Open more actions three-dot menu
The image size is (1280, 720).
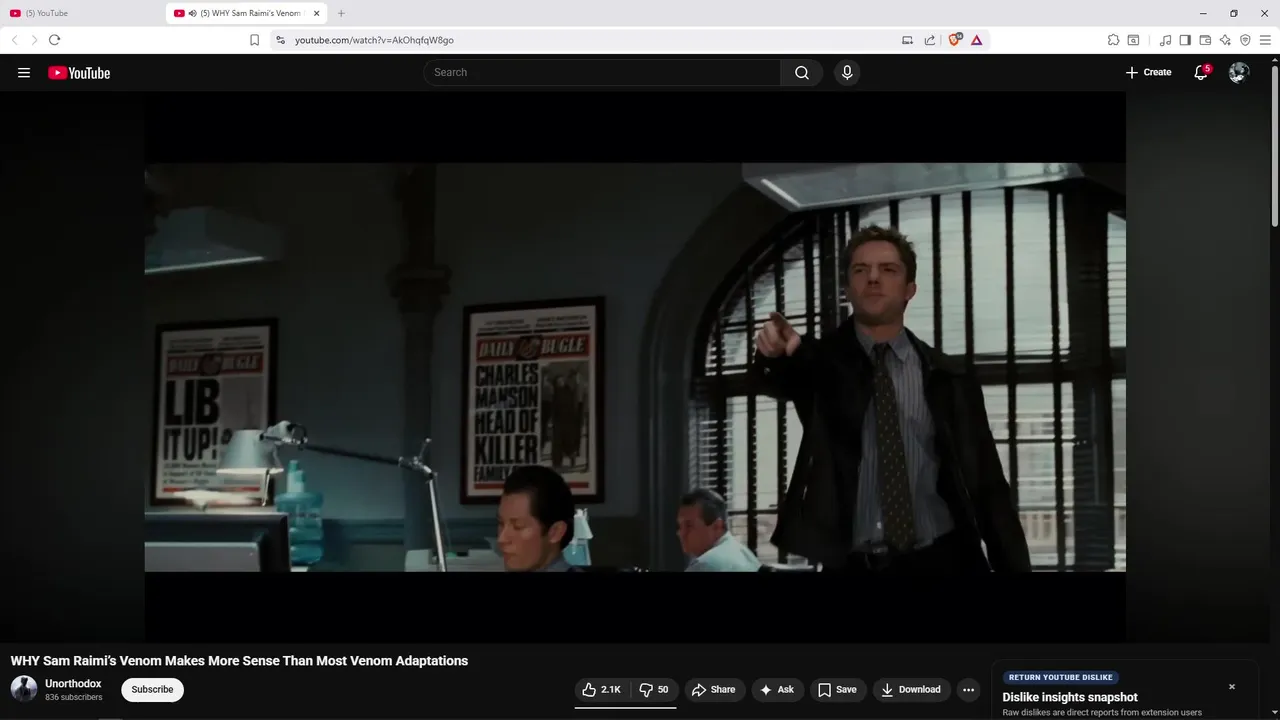click(968, 689)
